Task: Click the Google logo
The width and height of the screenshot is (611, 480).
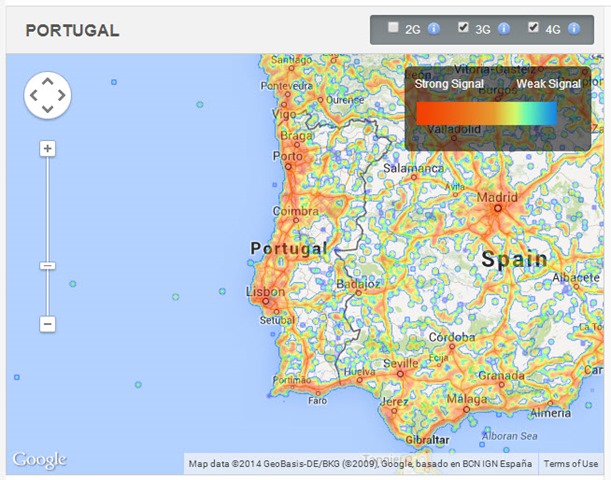Action: pos(39,460)
